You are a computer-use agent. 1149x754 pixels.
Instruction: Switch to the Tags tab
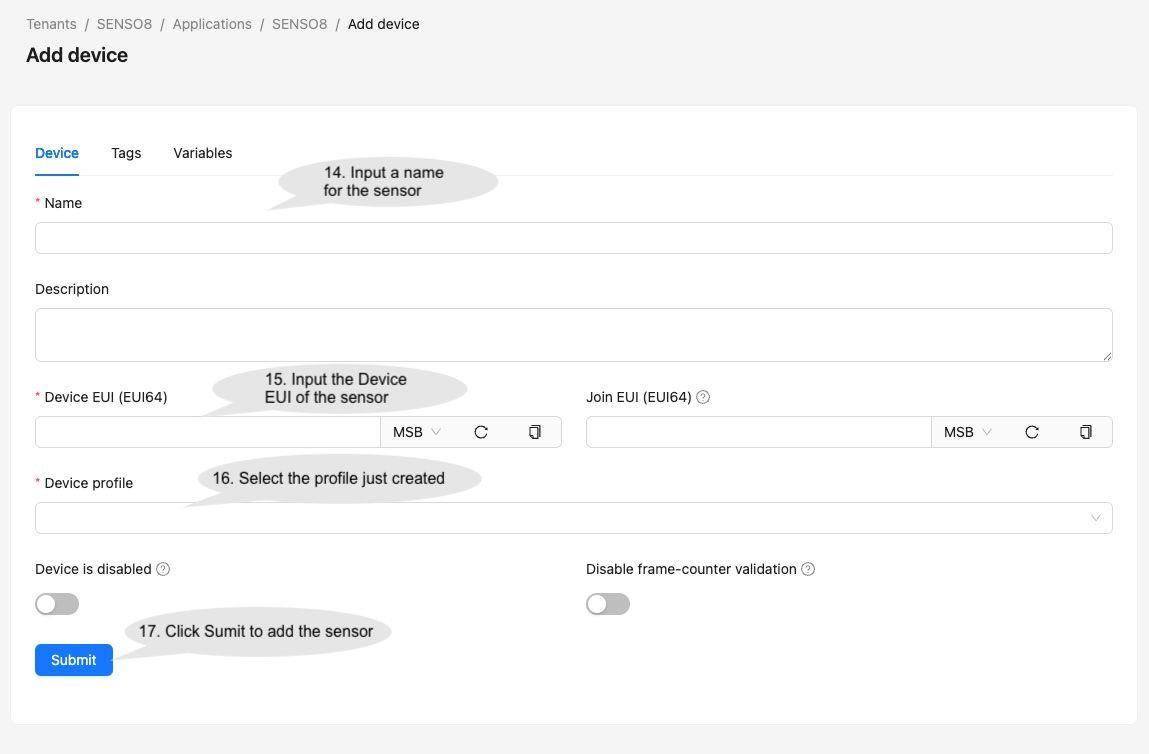pyautogui.click(x=126, y=153)
